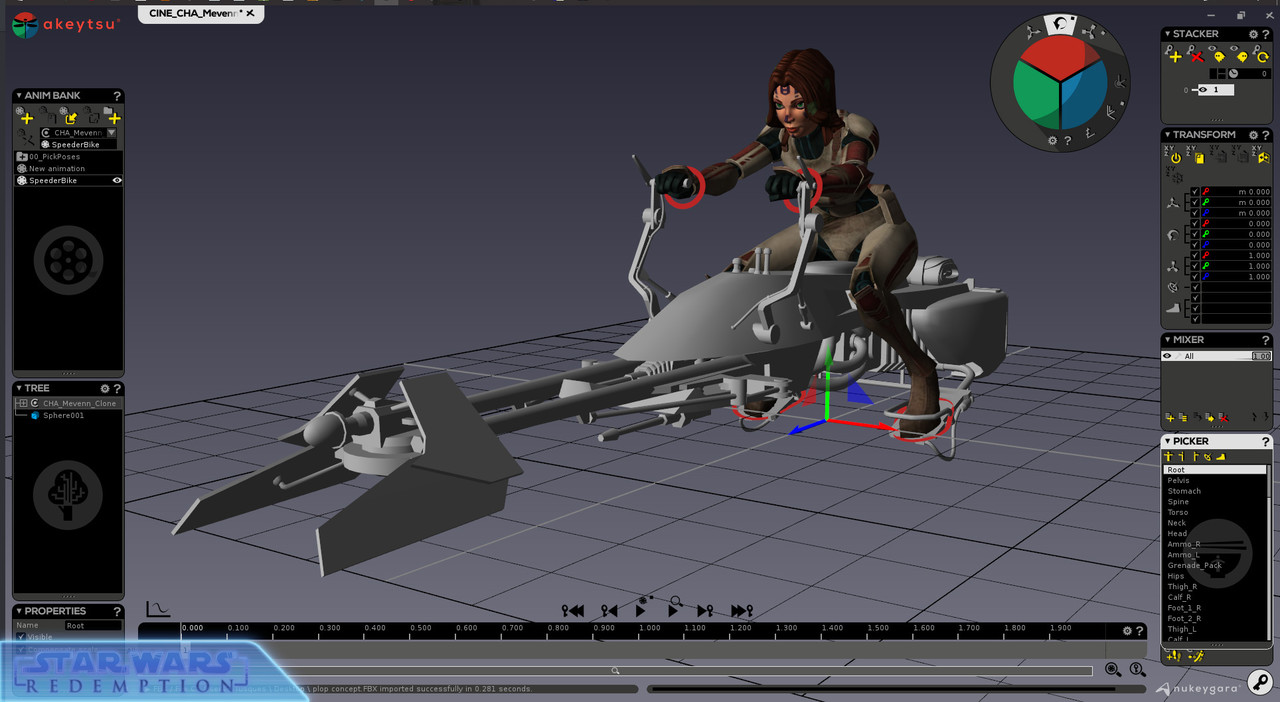
Task: Open the curve editor icon above timeline
Action: pyautogui.click(x=158, y=608)
